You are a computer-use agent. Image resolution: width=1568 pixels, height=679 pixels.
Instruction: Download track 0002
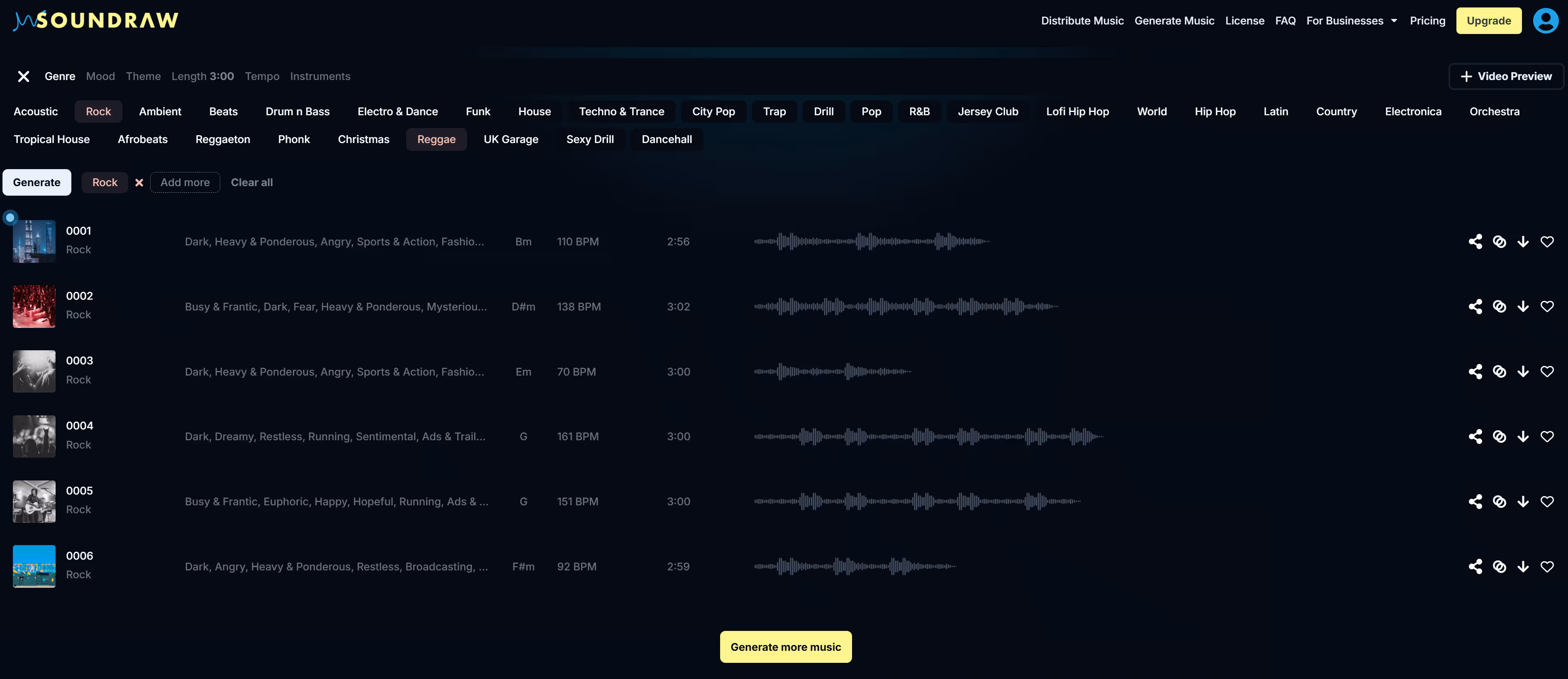1523,307
